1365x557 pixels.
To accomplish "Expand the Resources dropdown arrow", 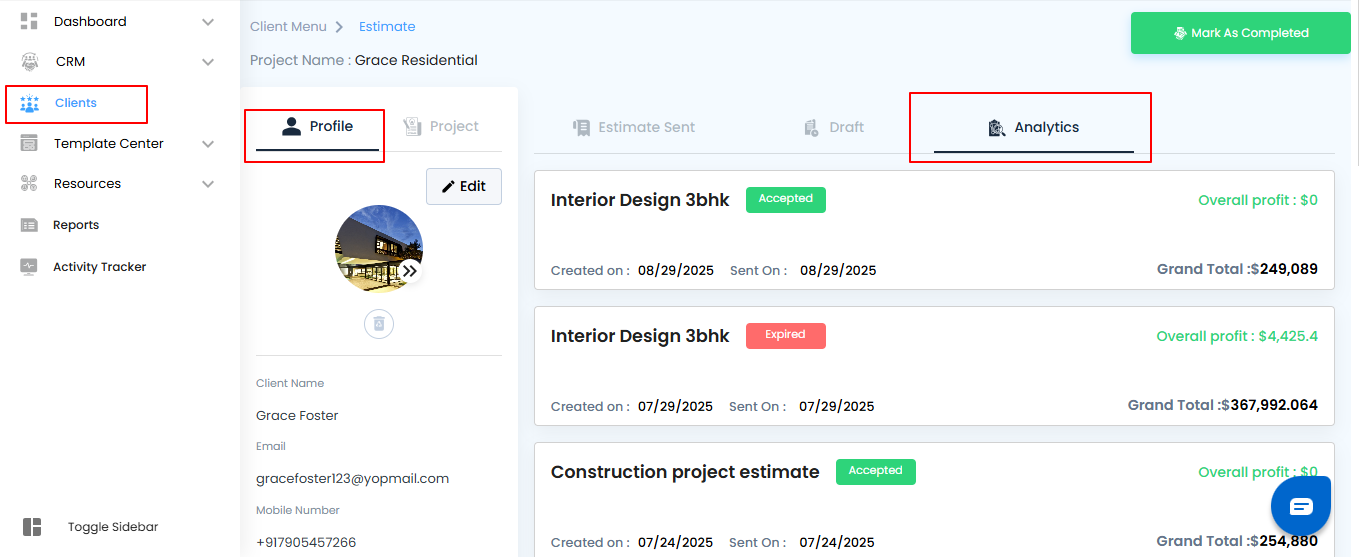I will pyautogui.click(x=208, y=184).
